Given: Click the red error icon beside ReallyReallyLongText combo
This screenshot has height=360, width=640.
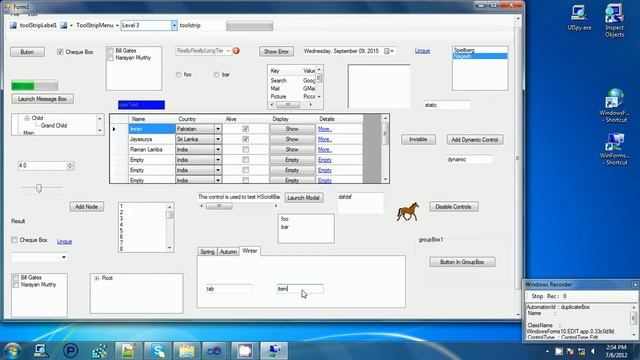Looking at the screenshot, I should (x=236, y=51).
